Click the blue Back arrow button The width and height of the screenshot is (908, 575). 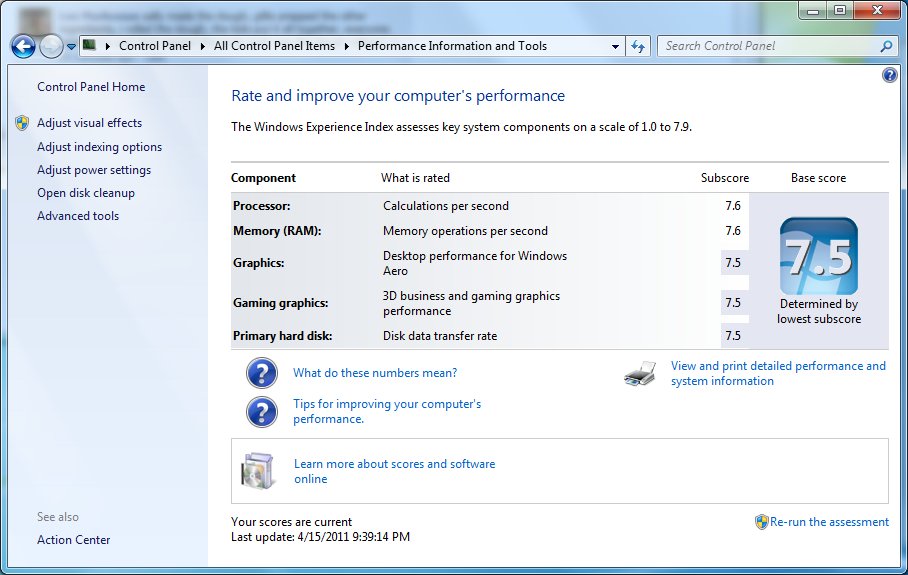tap(23, 46)
